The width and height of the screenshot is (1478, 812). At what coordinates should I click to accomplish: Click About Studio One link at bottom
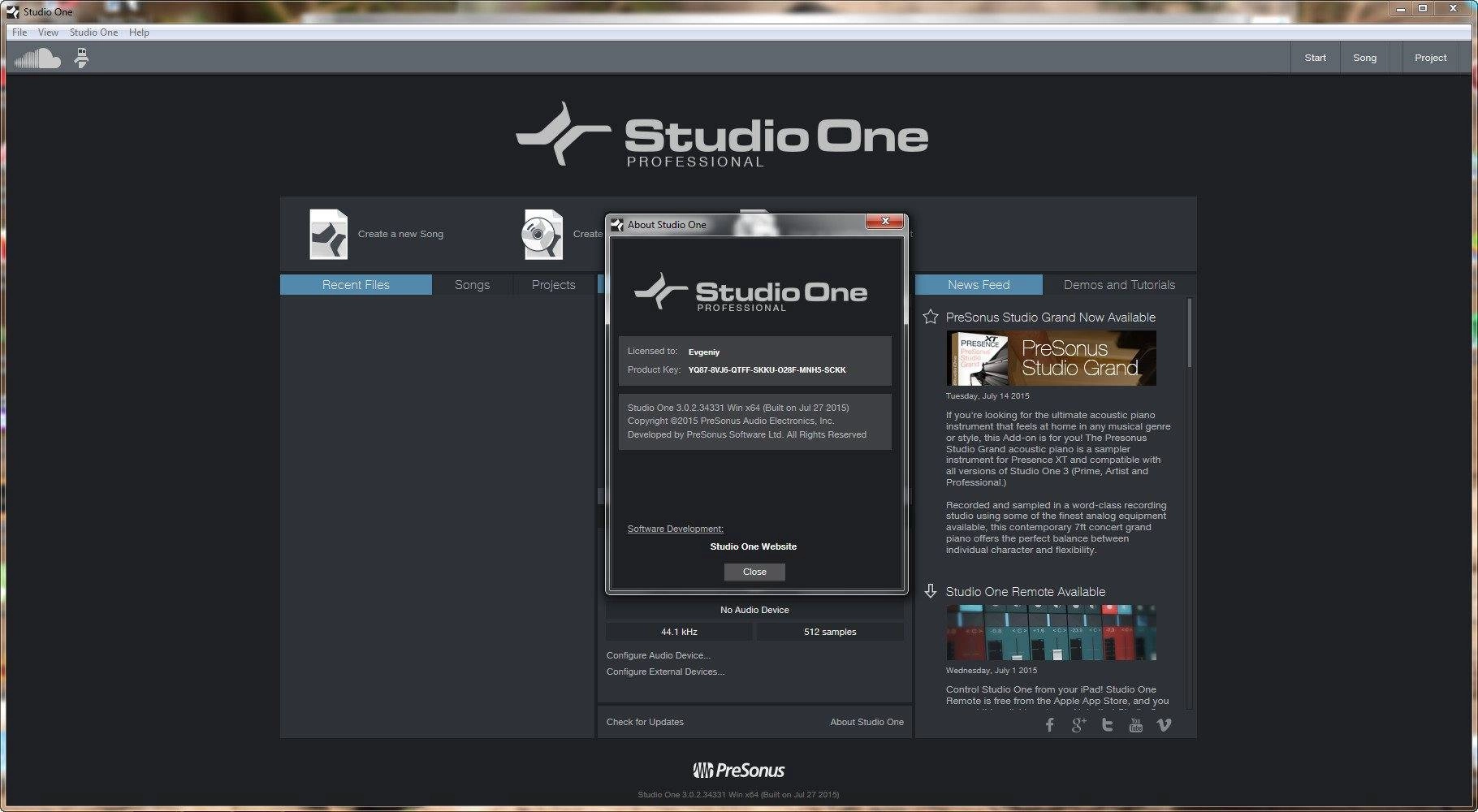[866, 722]
